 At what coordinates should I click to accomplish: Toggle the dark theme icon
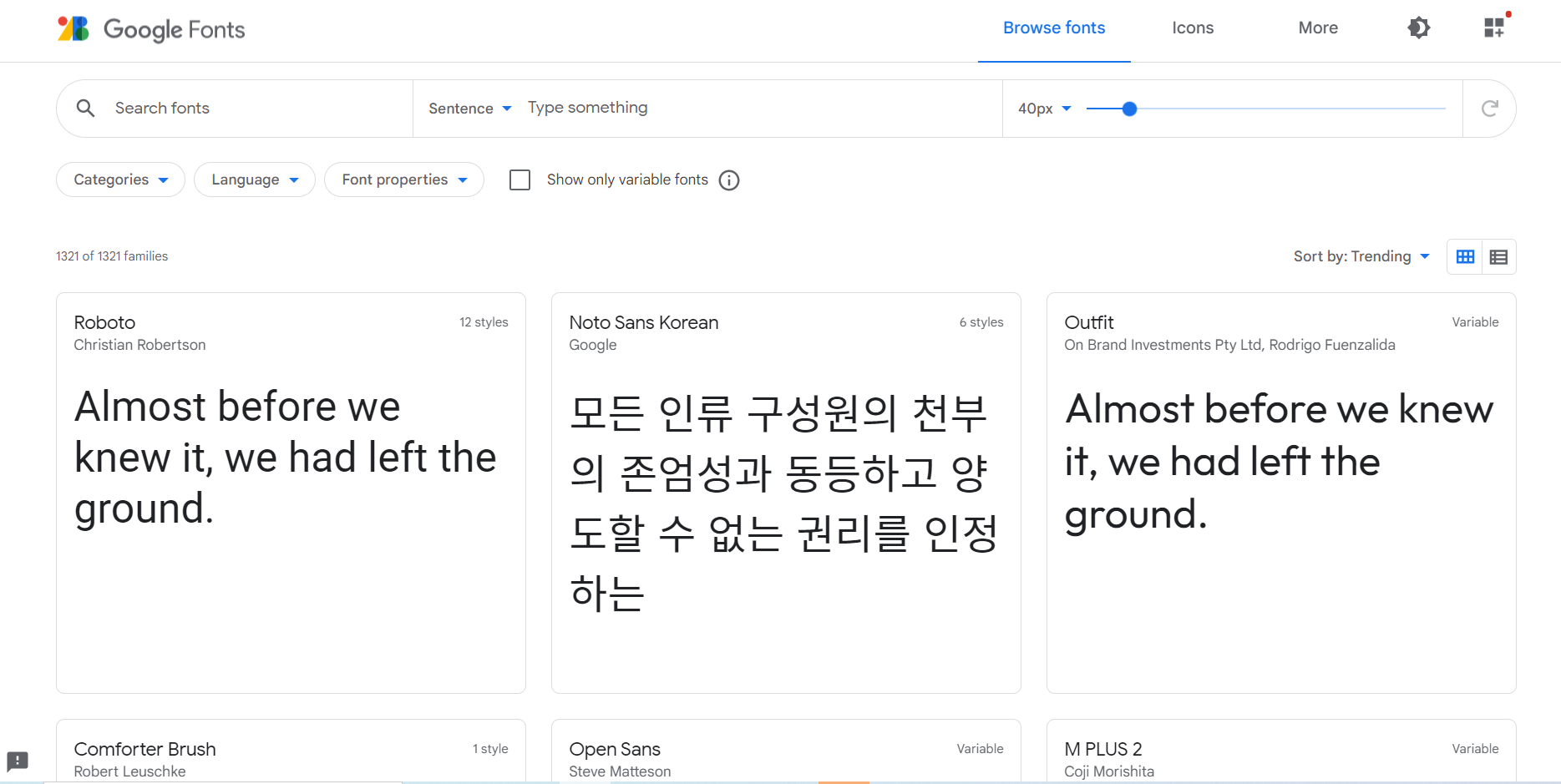[1418, 28]
